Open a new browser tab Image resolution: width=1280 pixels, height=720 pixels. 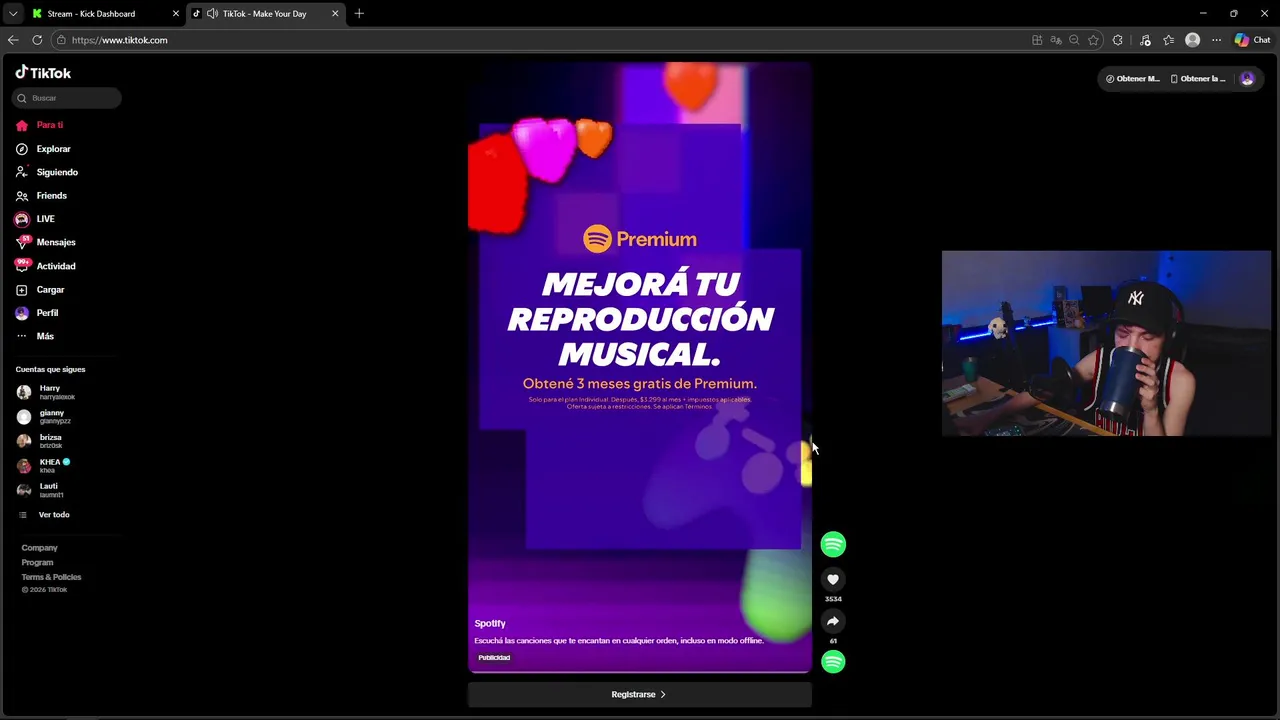(359, 14)
